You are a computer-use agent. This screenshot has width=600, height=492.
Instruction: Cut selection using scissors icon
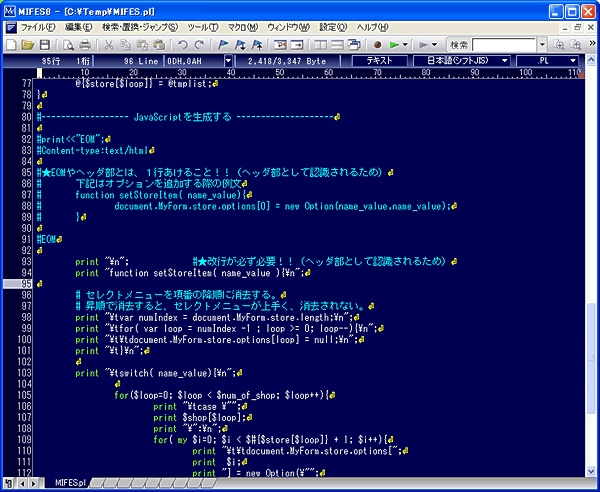click(109, 45)
